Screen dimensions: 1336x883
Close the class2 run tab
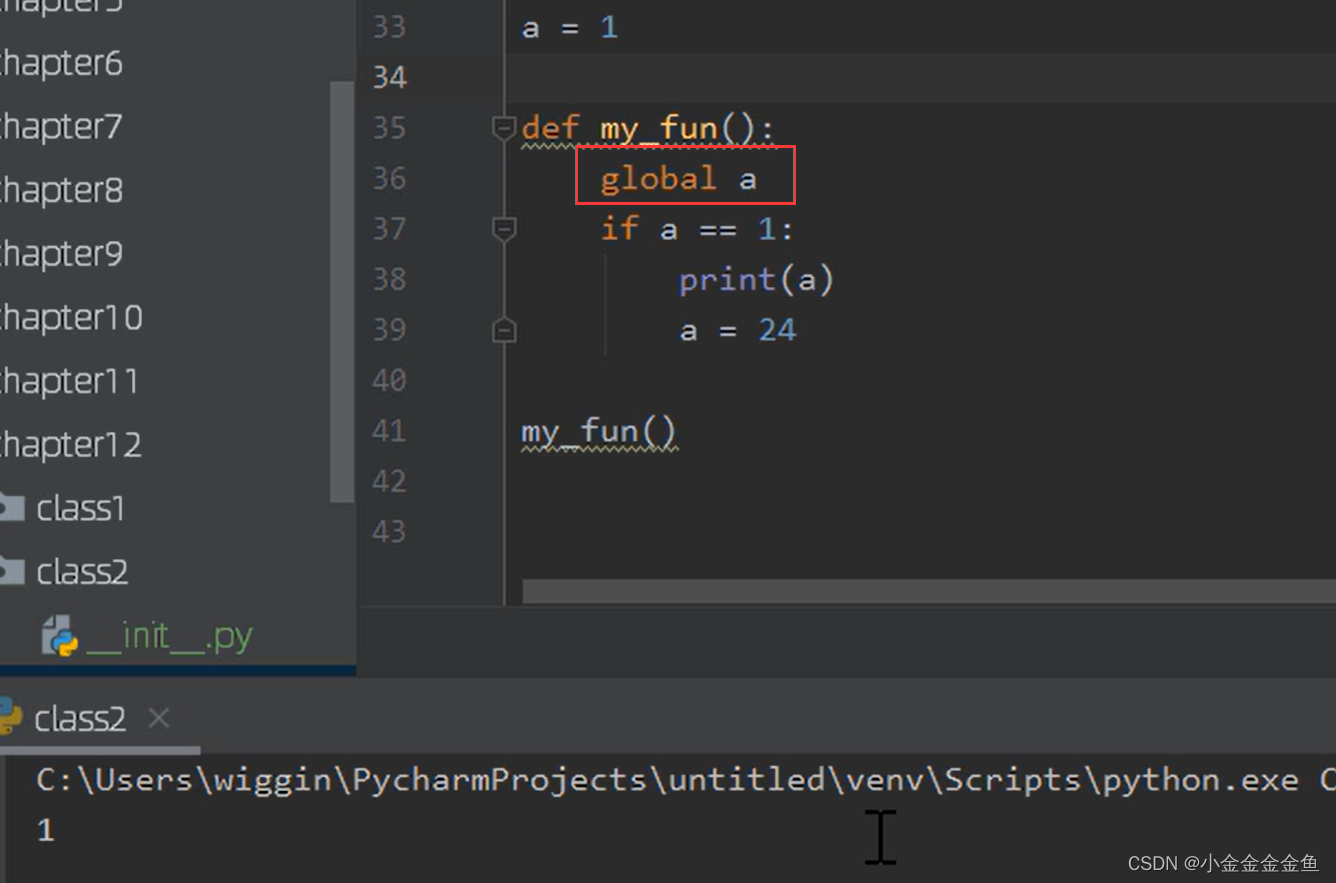pos(159,718)
